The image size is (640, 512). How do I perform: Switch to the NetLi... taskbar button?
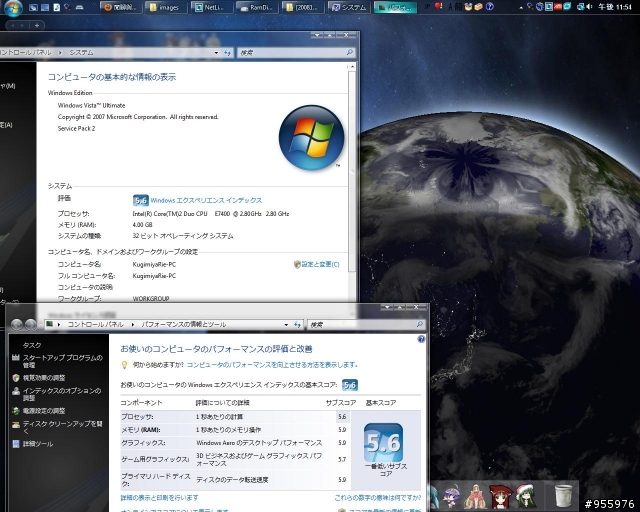pos(211,7)
